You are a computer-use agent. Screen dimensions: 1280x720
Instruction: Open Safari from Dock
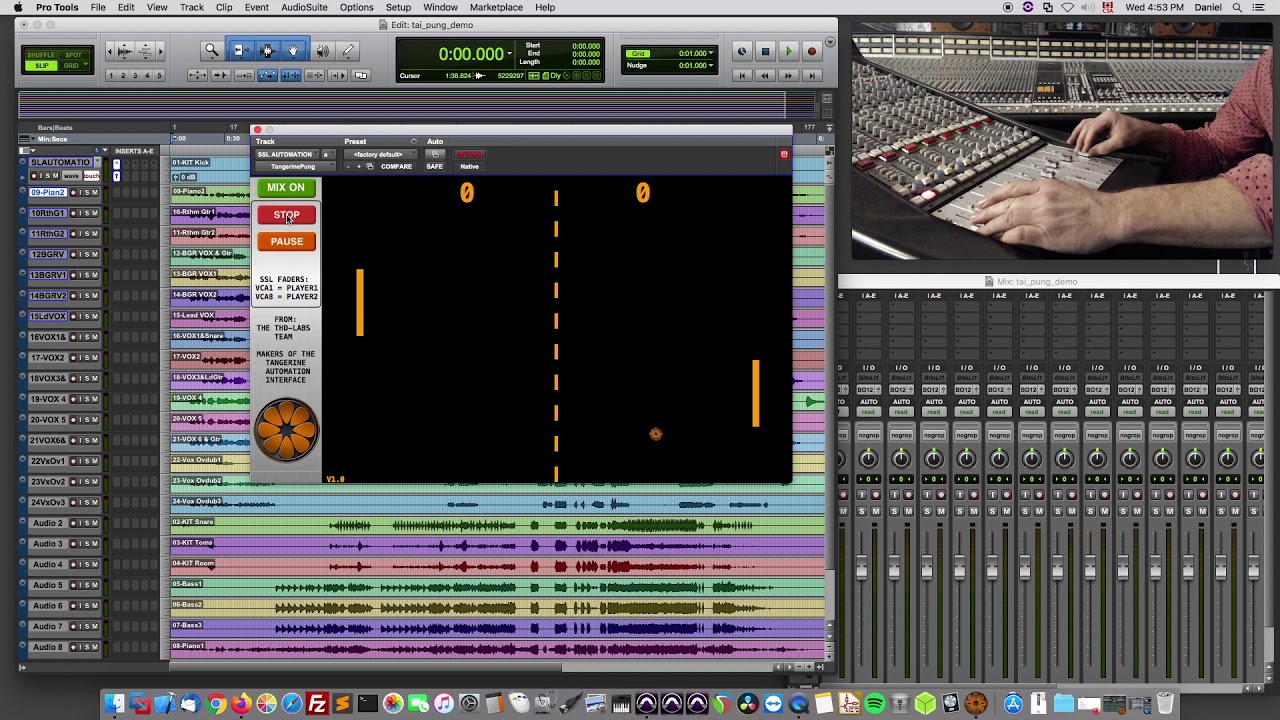click(292, 704)
